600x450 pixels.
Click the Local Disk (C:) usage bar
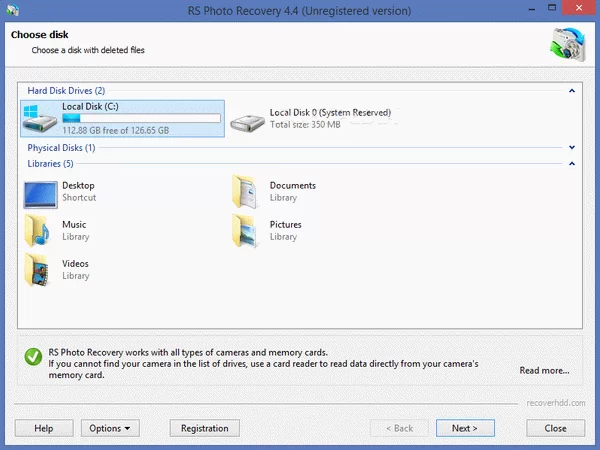[x=142, y=118]
